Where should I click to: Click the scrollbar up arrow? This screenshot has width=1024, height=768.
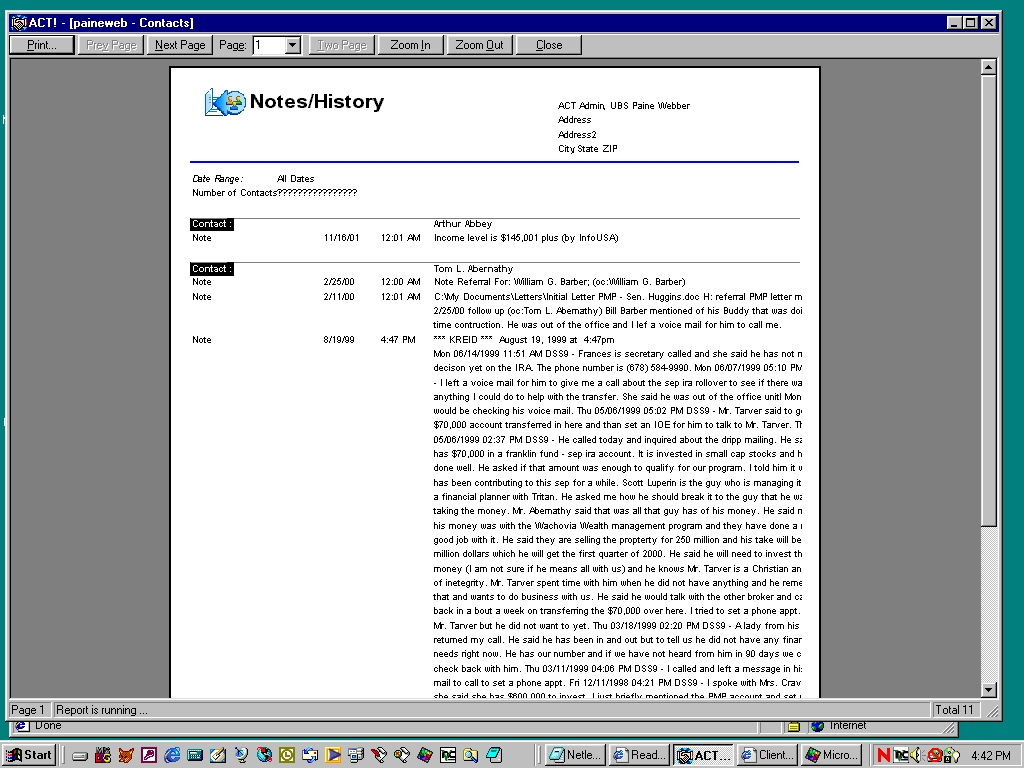click(988, 67)
